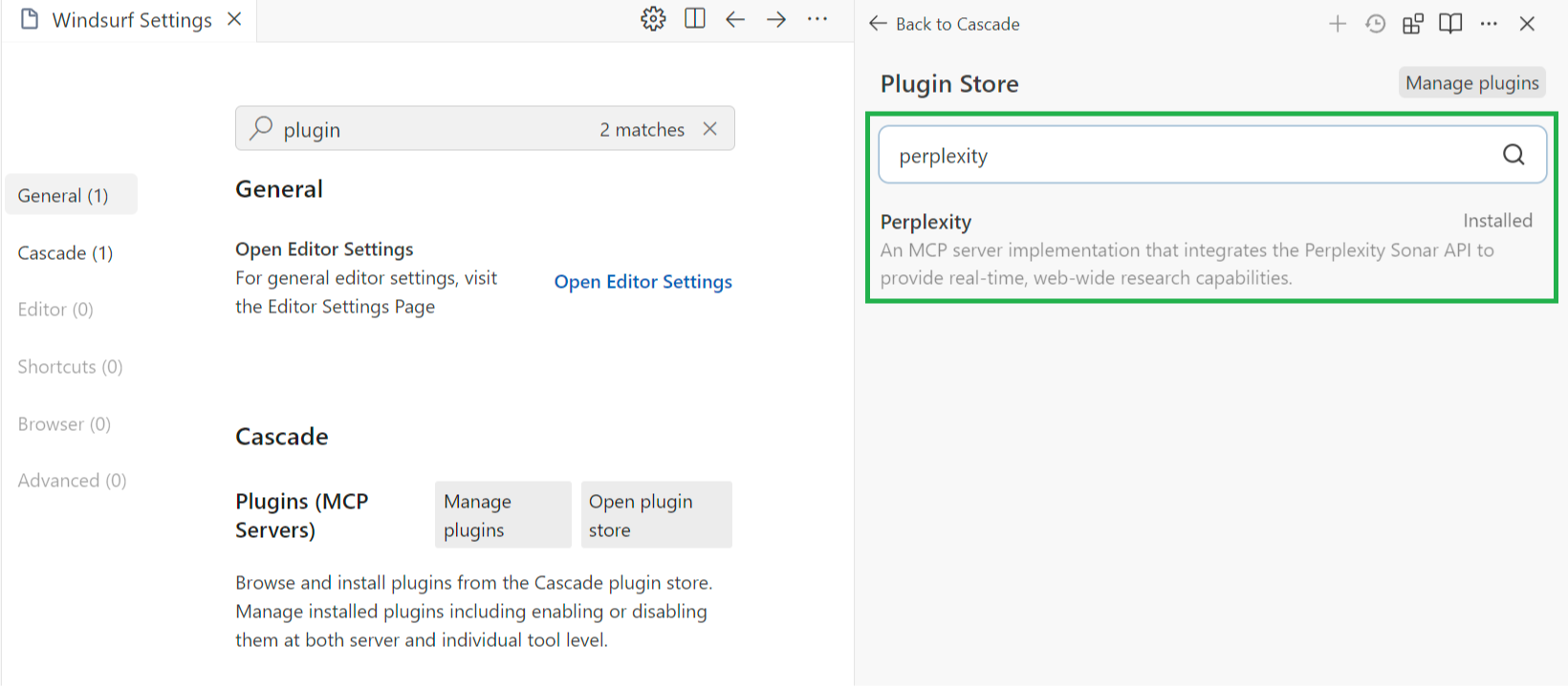Open the Perplexity plugin entry
This screenshot has height=690, width=1568.
tap(1207, 249)
